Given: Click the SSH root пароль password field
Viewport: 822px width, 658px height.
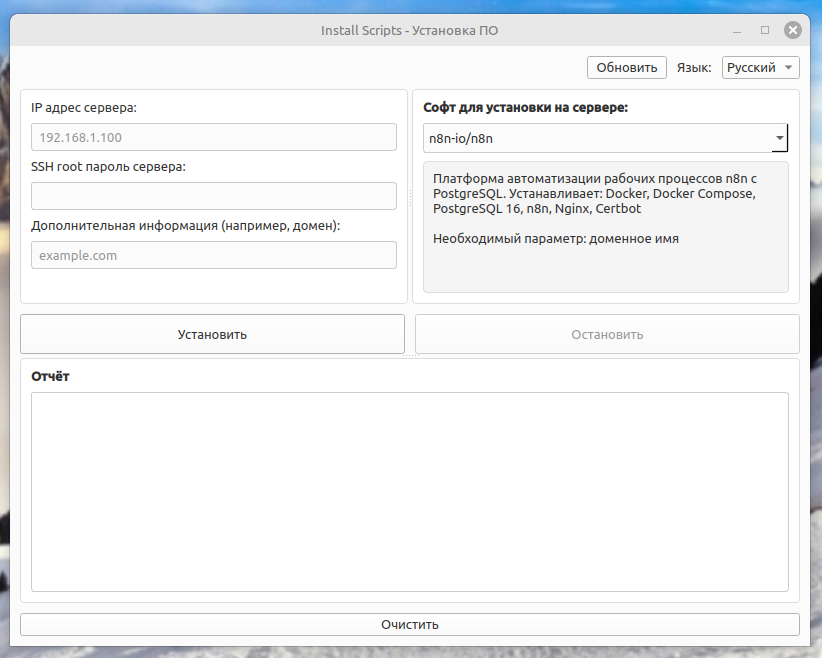Looking at the screenshot, I should coord(213,196).
